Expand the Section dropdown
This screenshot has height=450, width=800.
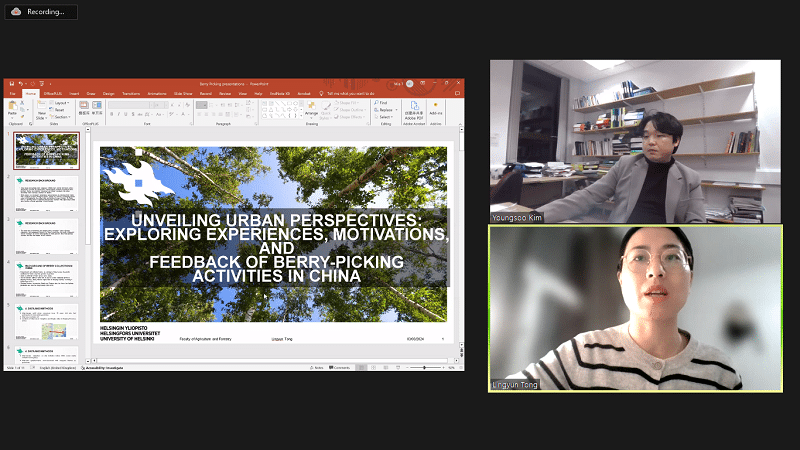pyautogui.click(x=62, y=116)
